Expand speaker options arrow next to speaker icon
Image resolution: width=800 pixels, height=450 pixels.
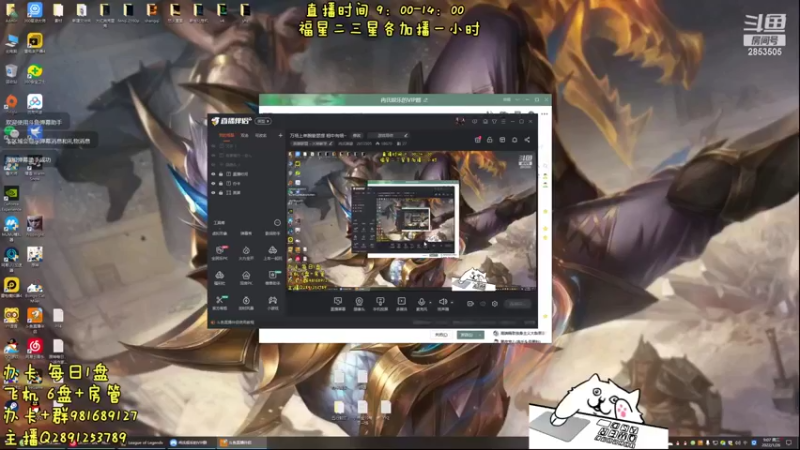(x=452, y=302)
